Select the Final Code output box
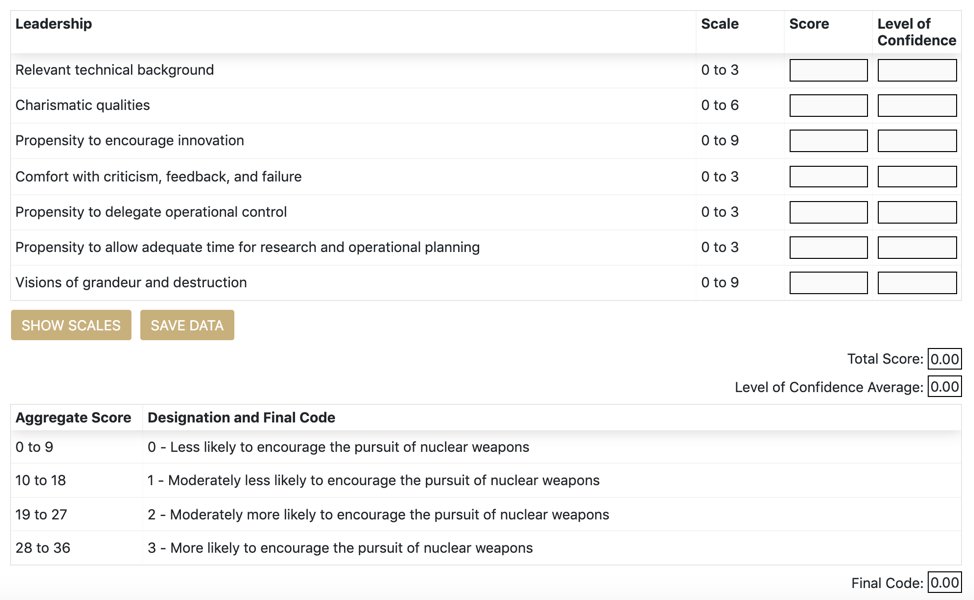This screenshot has height=600, width=974. click(x=944, y=583)
